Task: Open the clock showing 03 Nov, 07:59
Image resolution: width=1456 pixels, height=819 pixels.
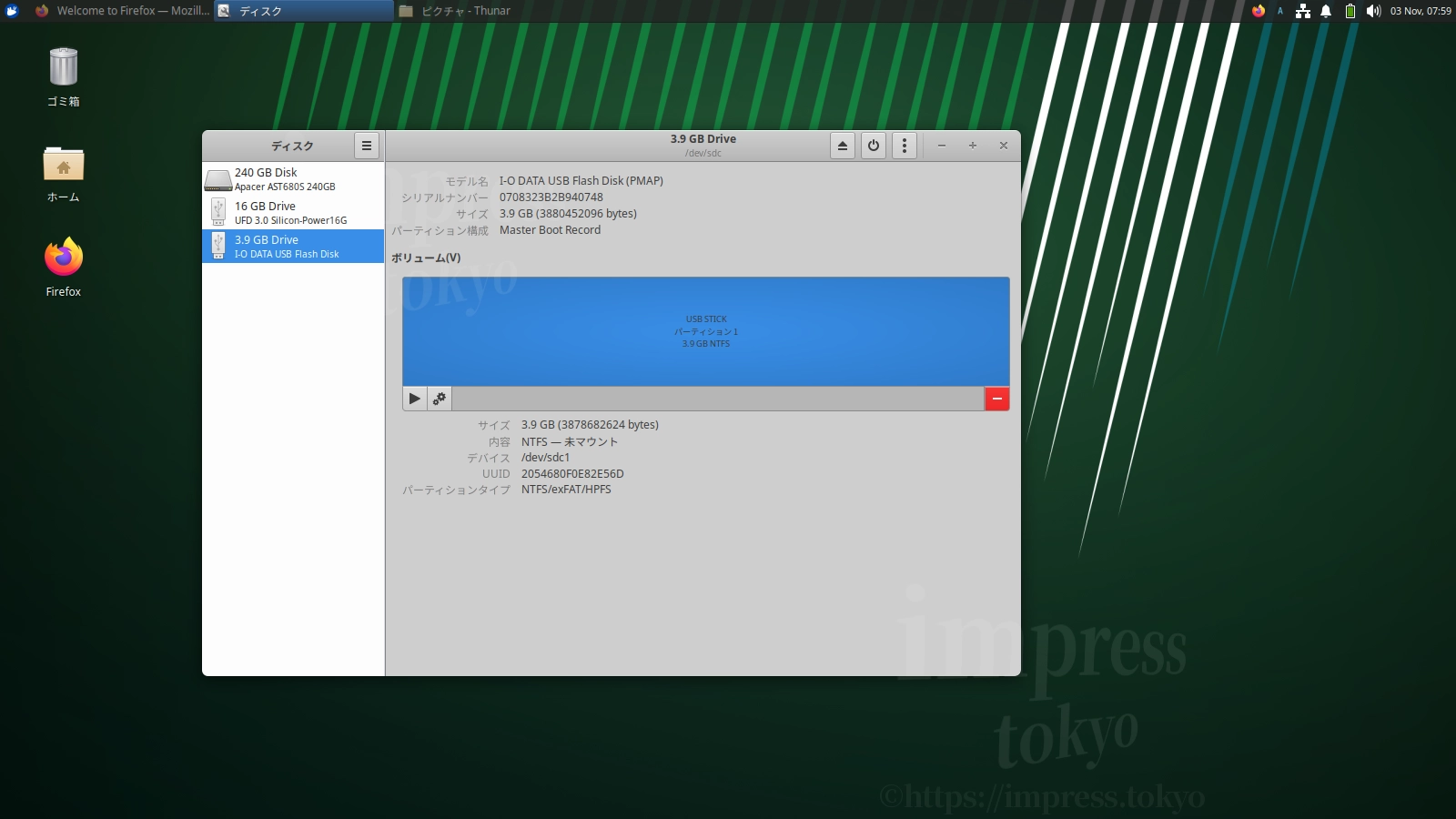Action: [1421, 11]
